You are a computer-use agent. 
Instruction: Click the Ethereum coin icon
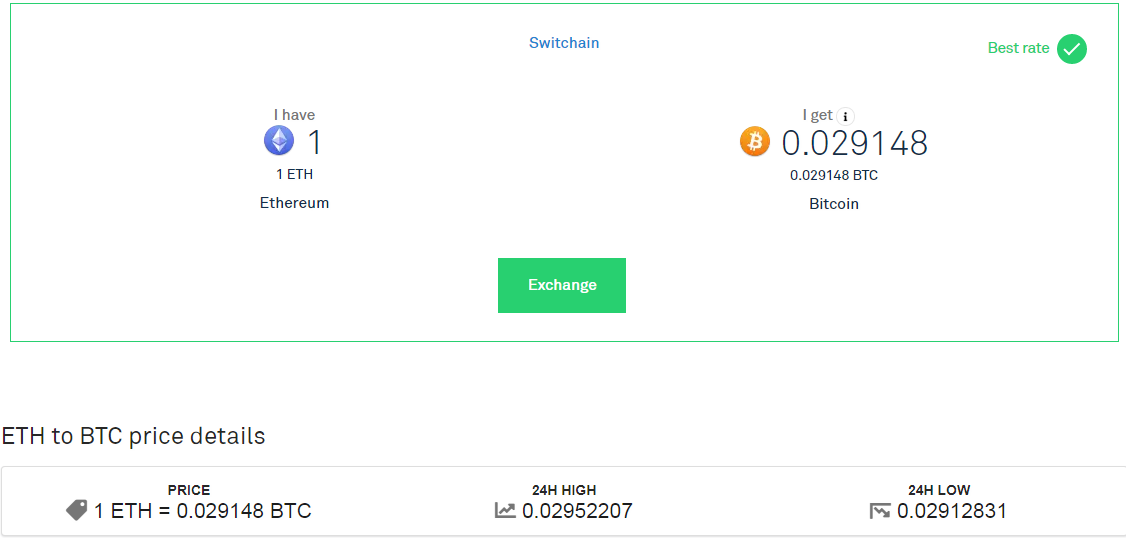[x=279, y=141]
